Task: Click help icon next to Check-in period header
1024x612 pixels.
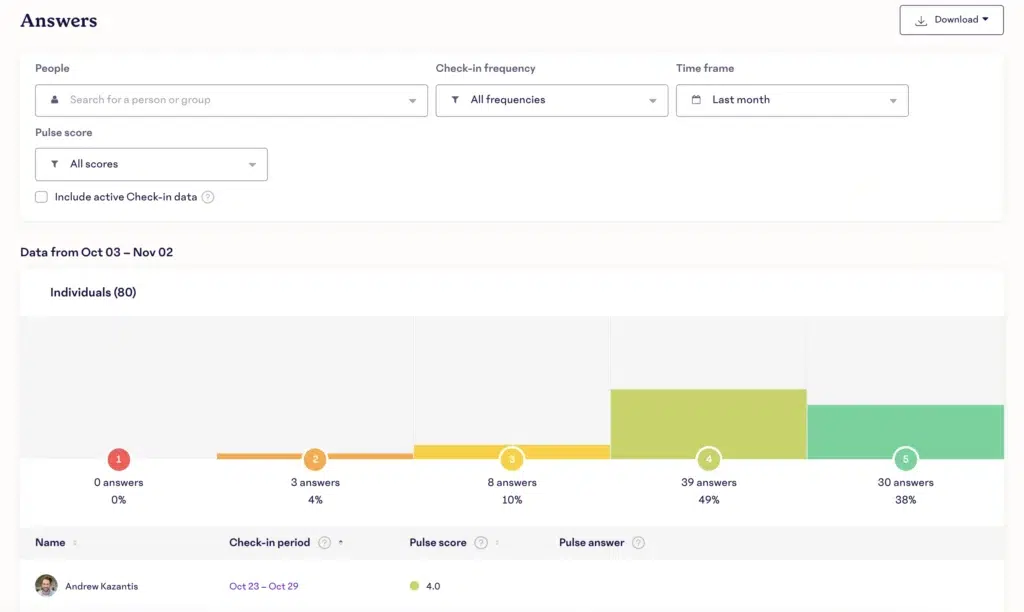Action: [x=324, y=543]
